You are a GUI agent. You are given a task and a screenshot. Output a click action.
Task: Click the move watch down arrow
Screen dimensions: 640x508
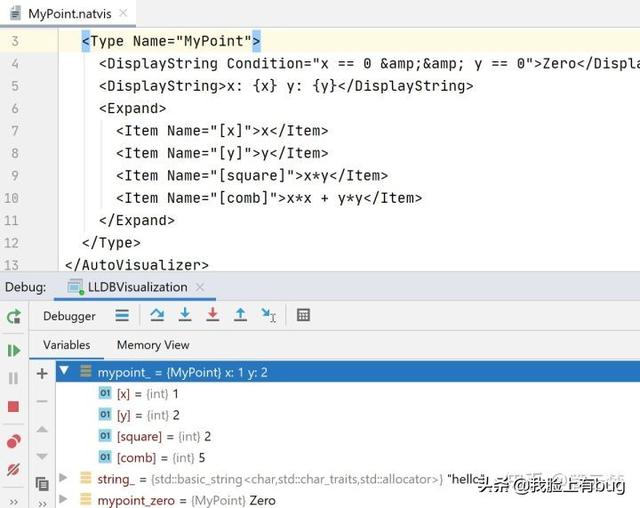point(42,457)
